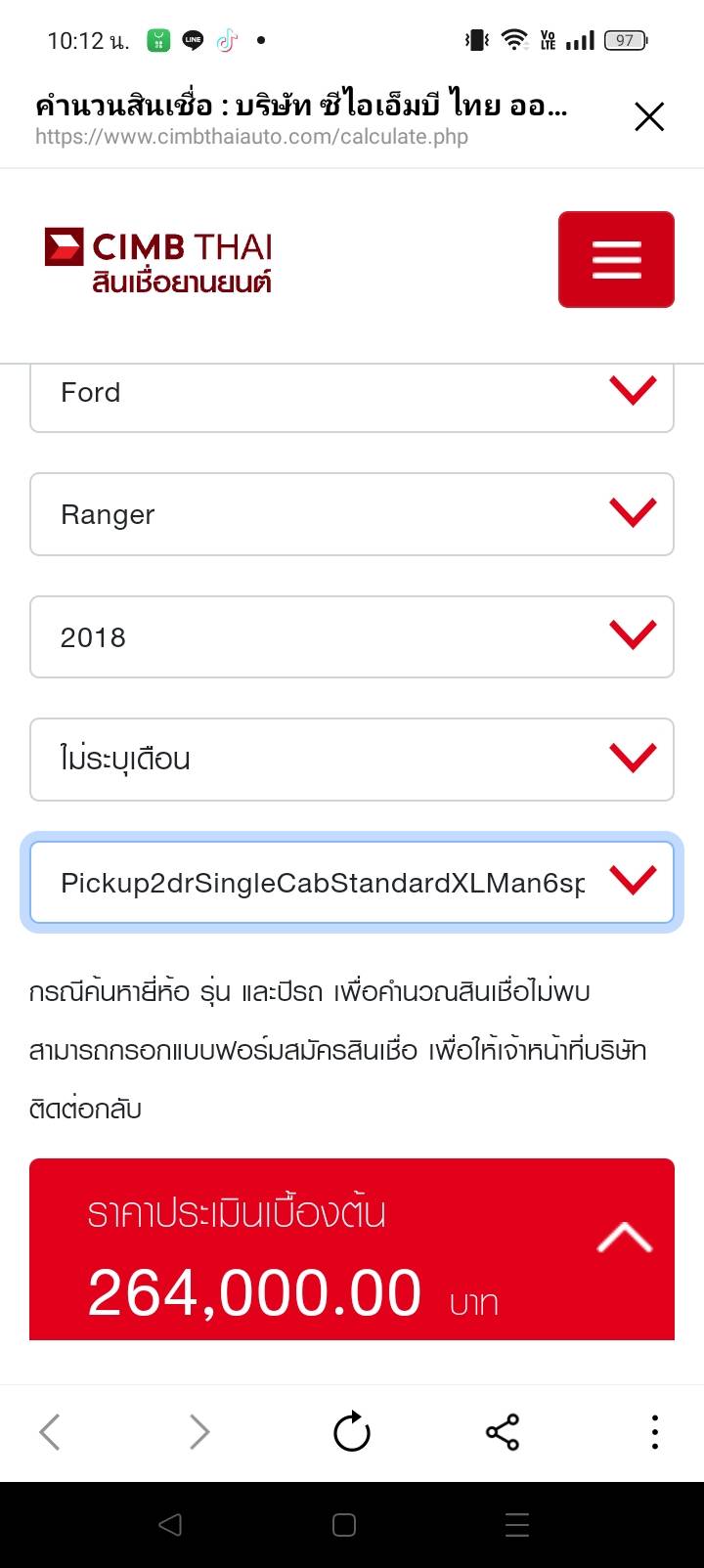
Task: Open the Ford brand dropdown
Action: 352,393
